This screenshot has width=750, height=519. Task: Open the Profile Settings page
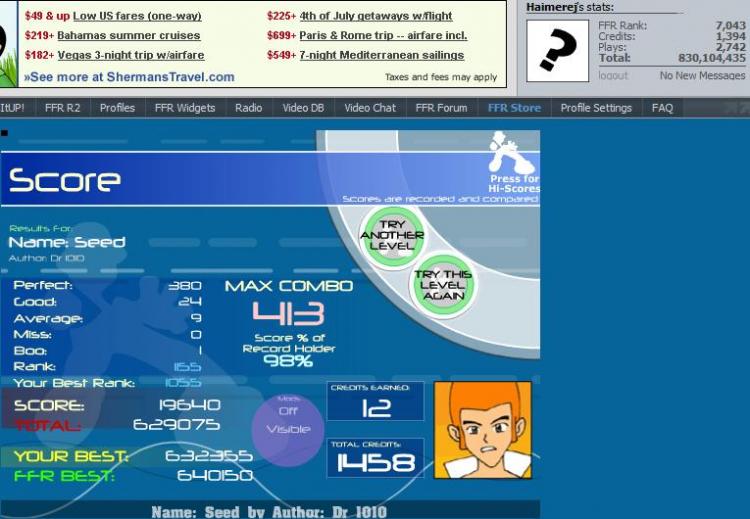(x=596, y=108)
